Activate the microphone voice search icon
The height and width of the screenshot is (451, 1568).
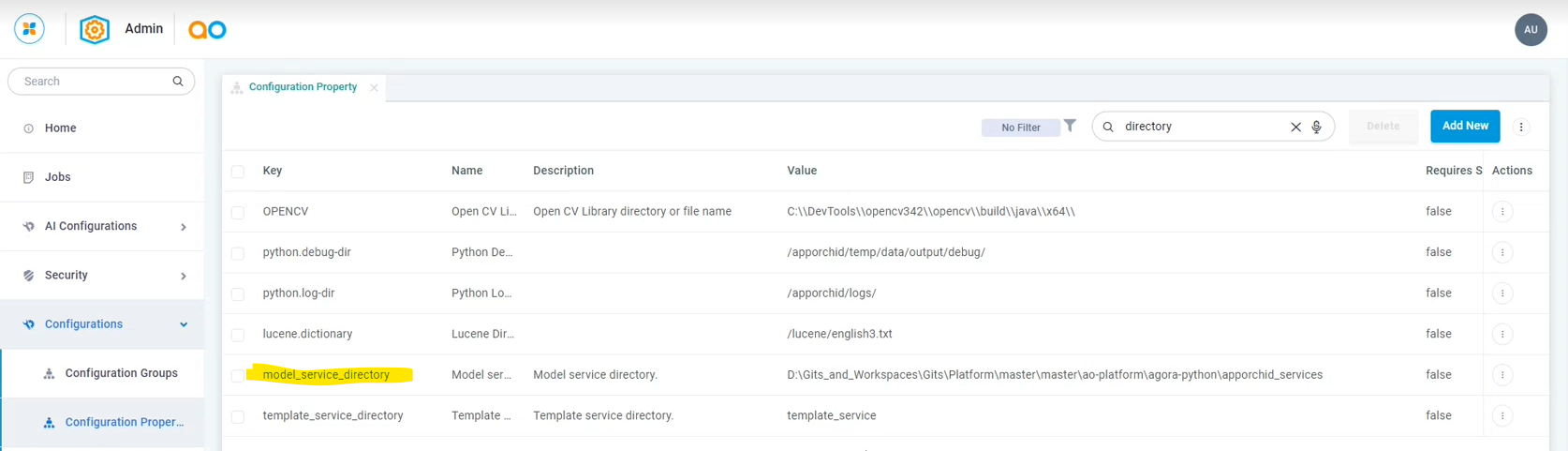coord(1316,127)
